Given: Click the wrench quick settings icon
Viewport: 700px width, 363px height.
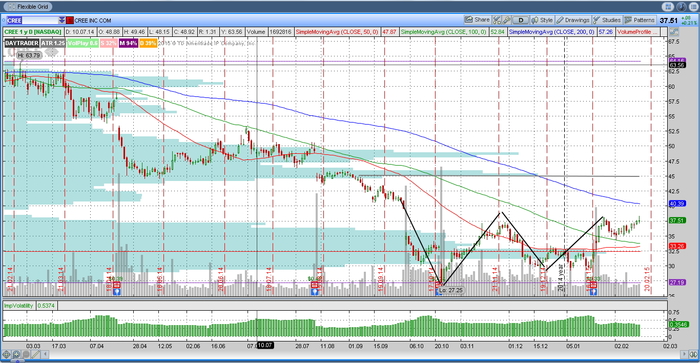Looking at the screenshot, I should point(506,20).
